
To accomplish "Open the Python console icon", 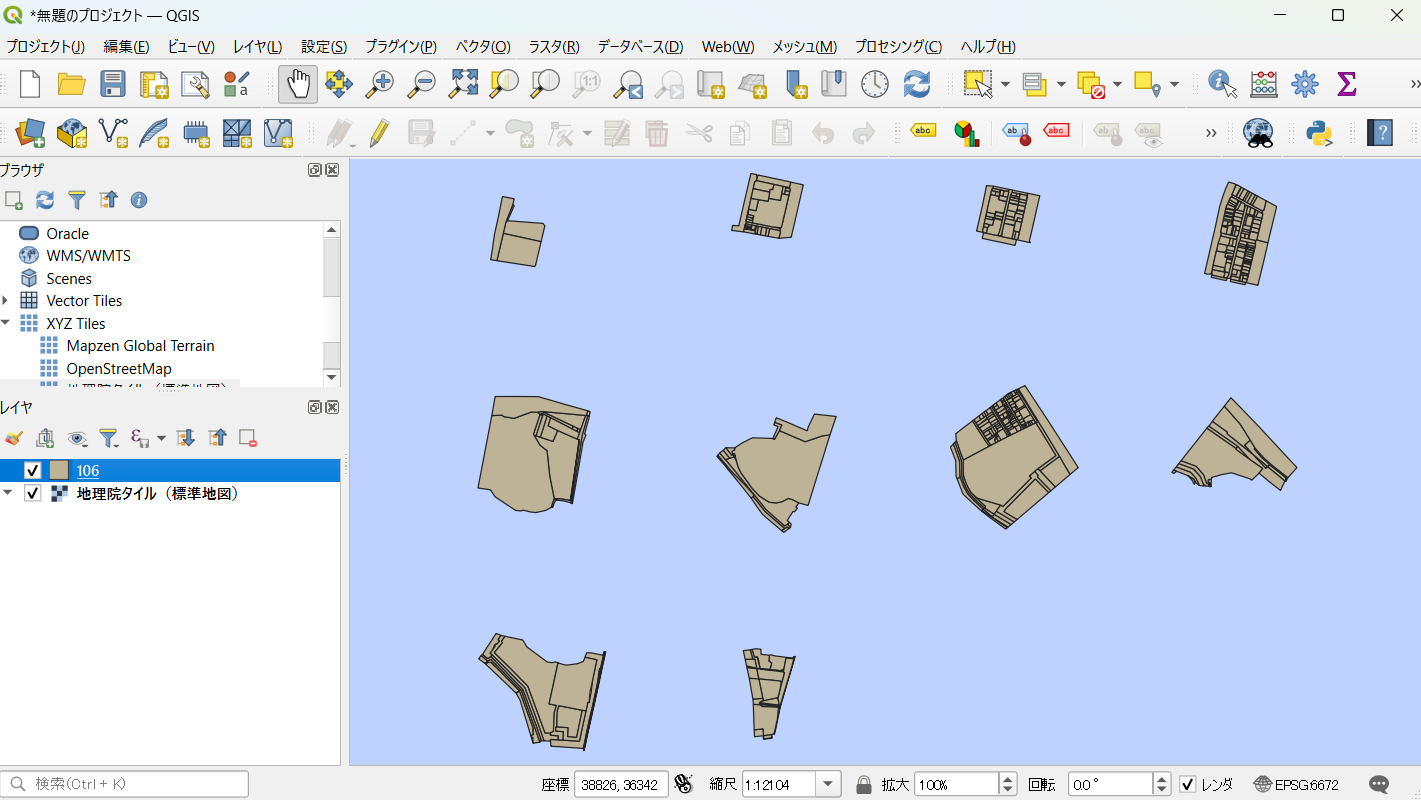I will tap(1320, 133).
